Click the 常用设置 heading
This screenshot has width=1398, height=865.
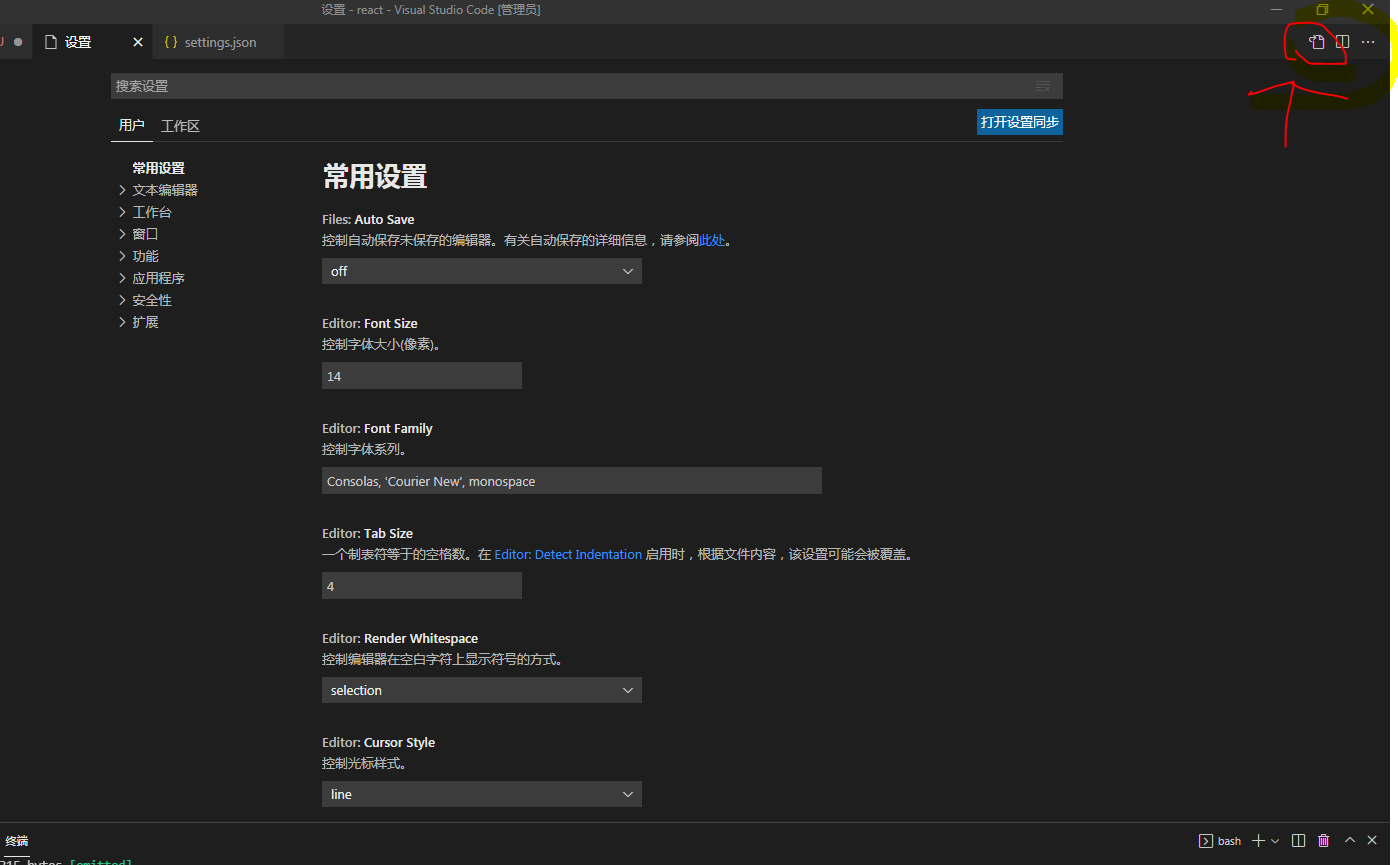click(375, 177)
